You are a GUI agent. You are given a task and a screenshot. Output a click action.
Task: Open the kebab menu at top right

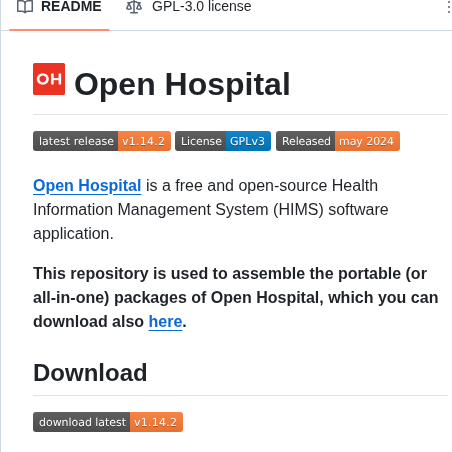pos(448,7)
